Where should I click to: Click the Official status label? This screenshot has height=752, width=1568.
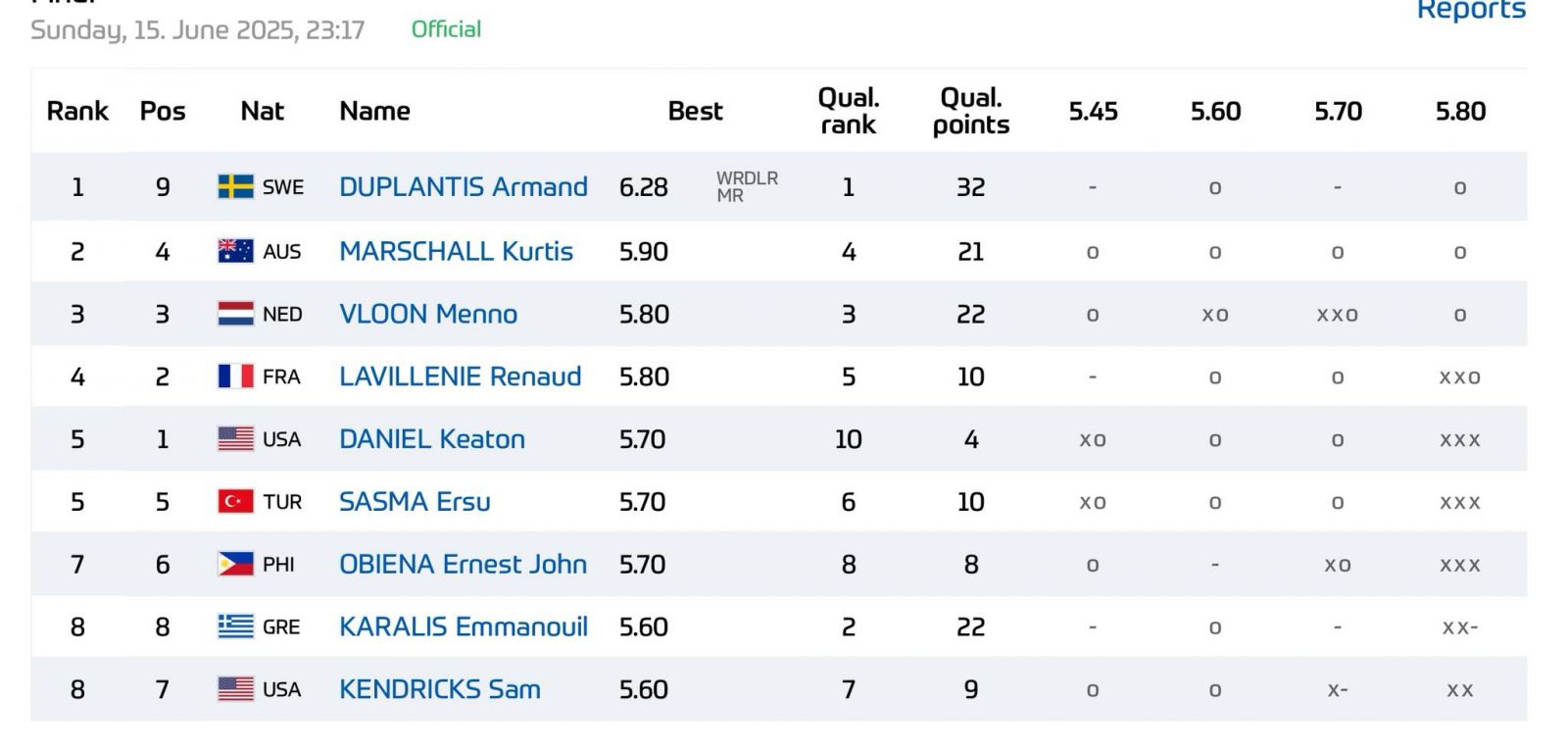[x=446, y=29]
